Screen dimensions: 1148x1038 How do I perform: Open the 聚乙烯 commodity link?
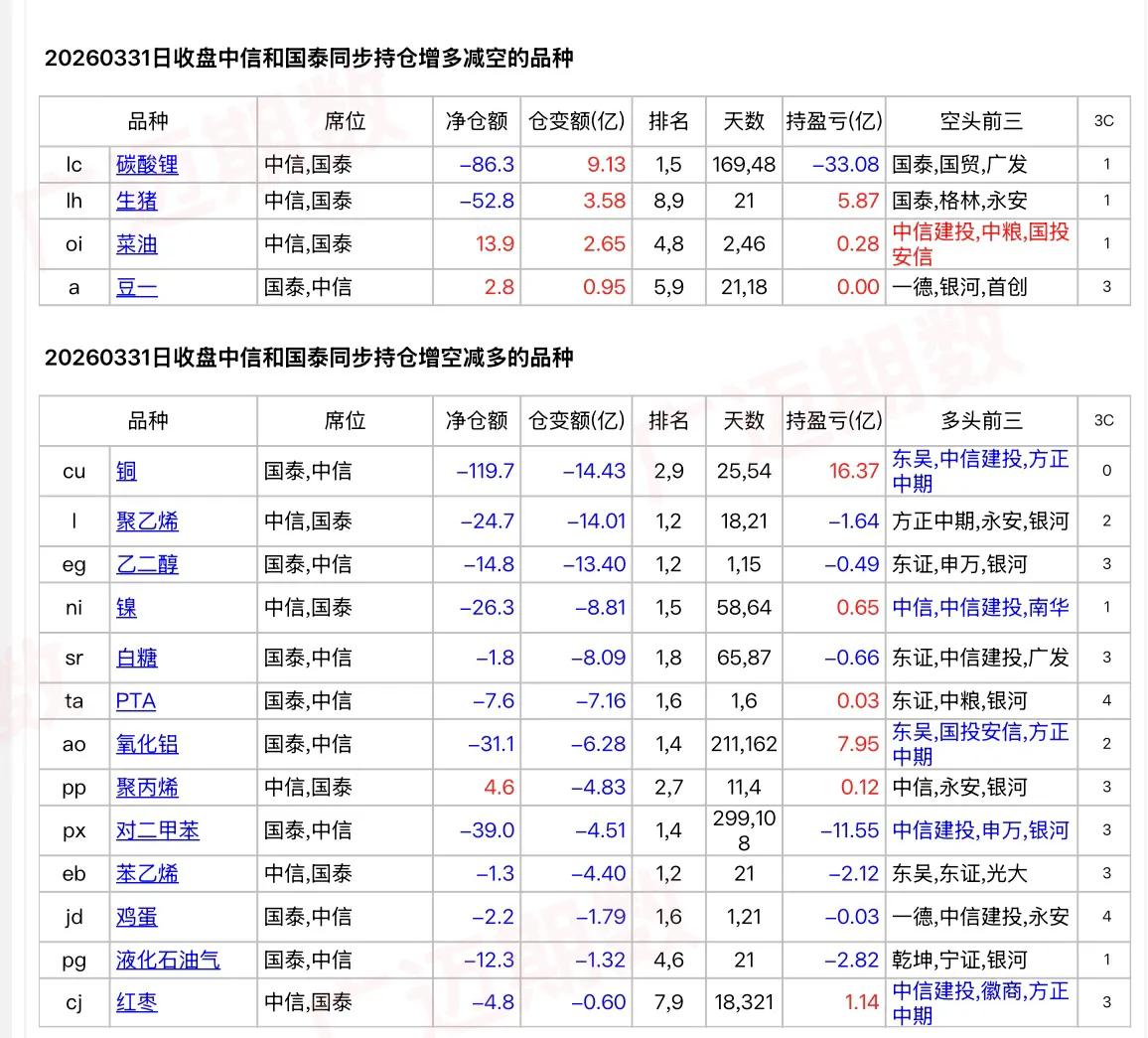coord(146,521)
